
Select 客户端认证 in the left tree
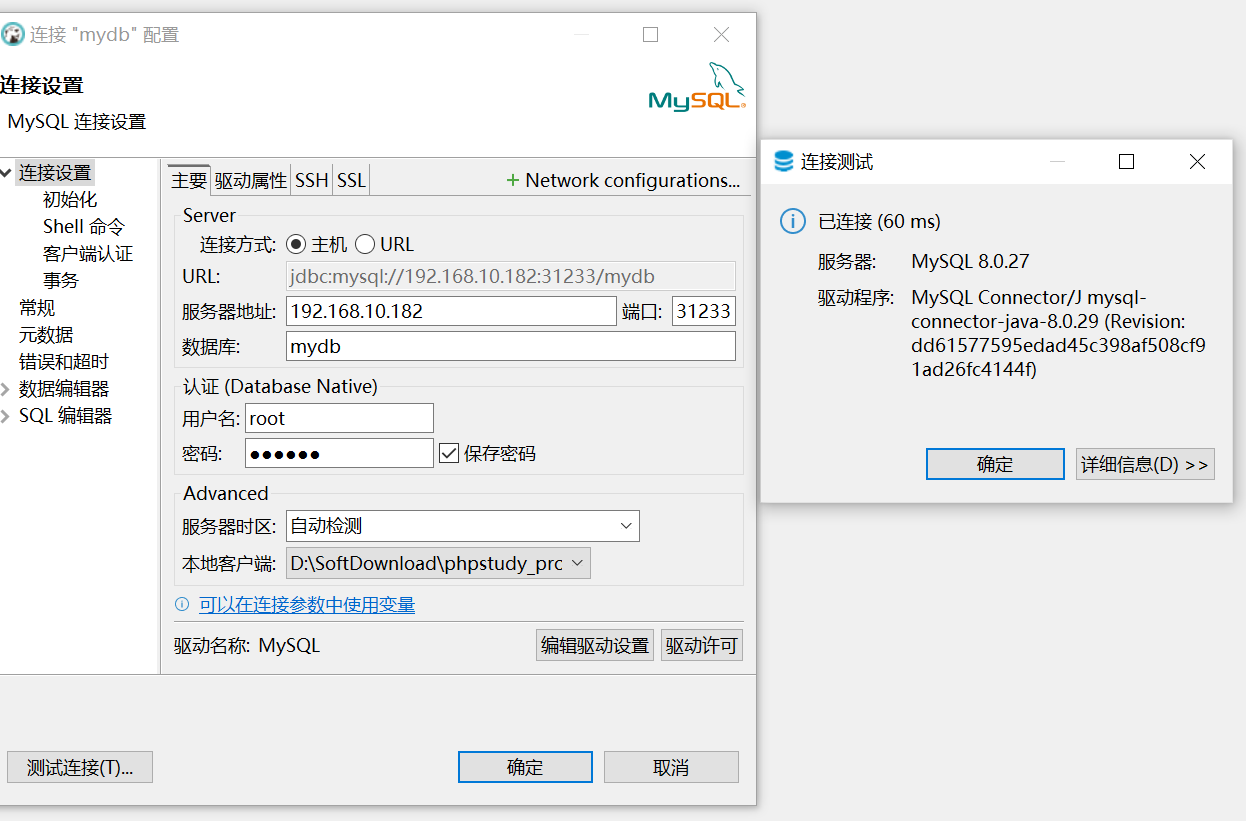click(x=88, y=254)
